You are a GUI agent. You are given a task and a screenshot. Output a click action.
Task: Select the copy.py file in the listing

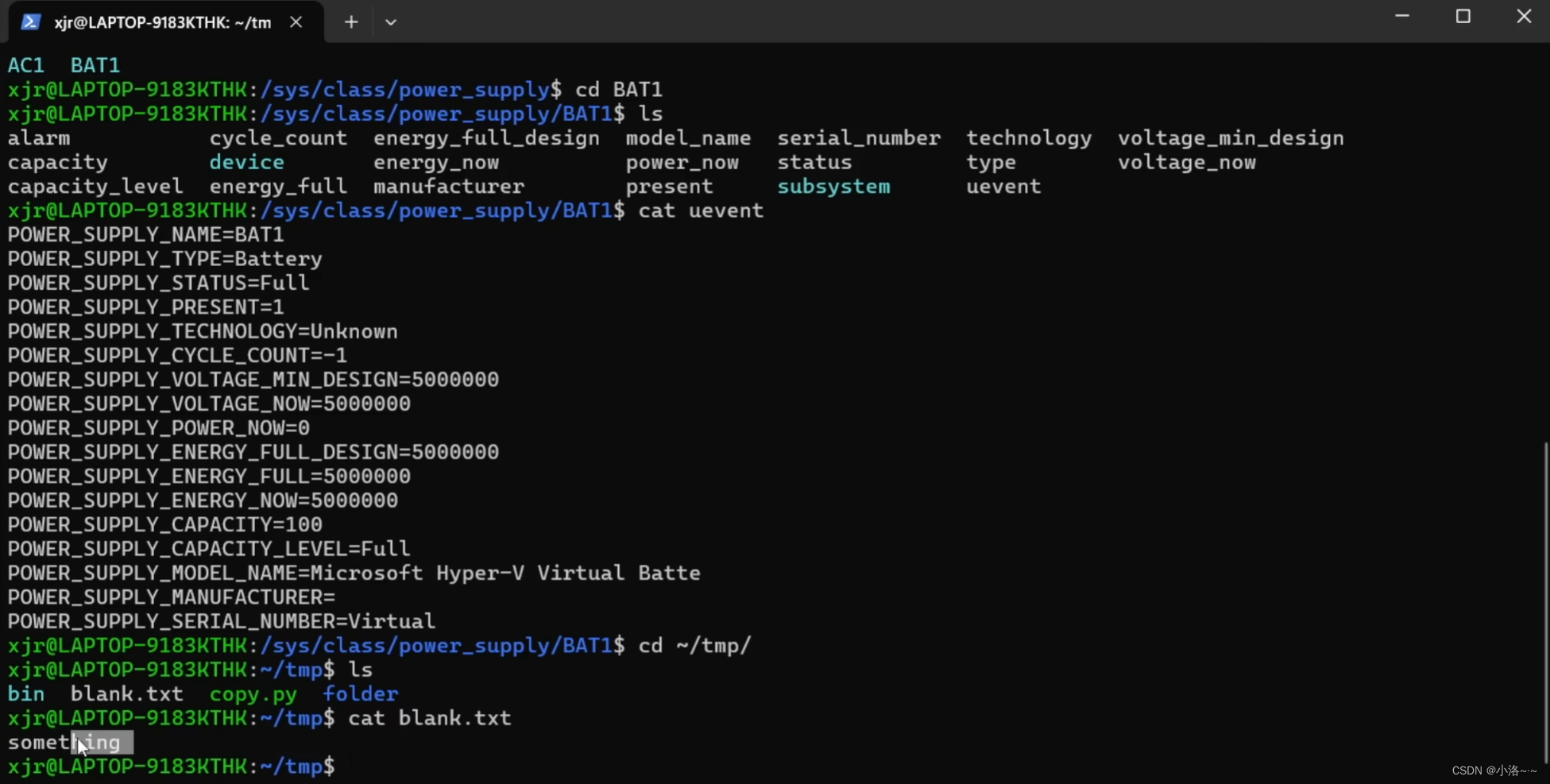(x=253, y=693)
